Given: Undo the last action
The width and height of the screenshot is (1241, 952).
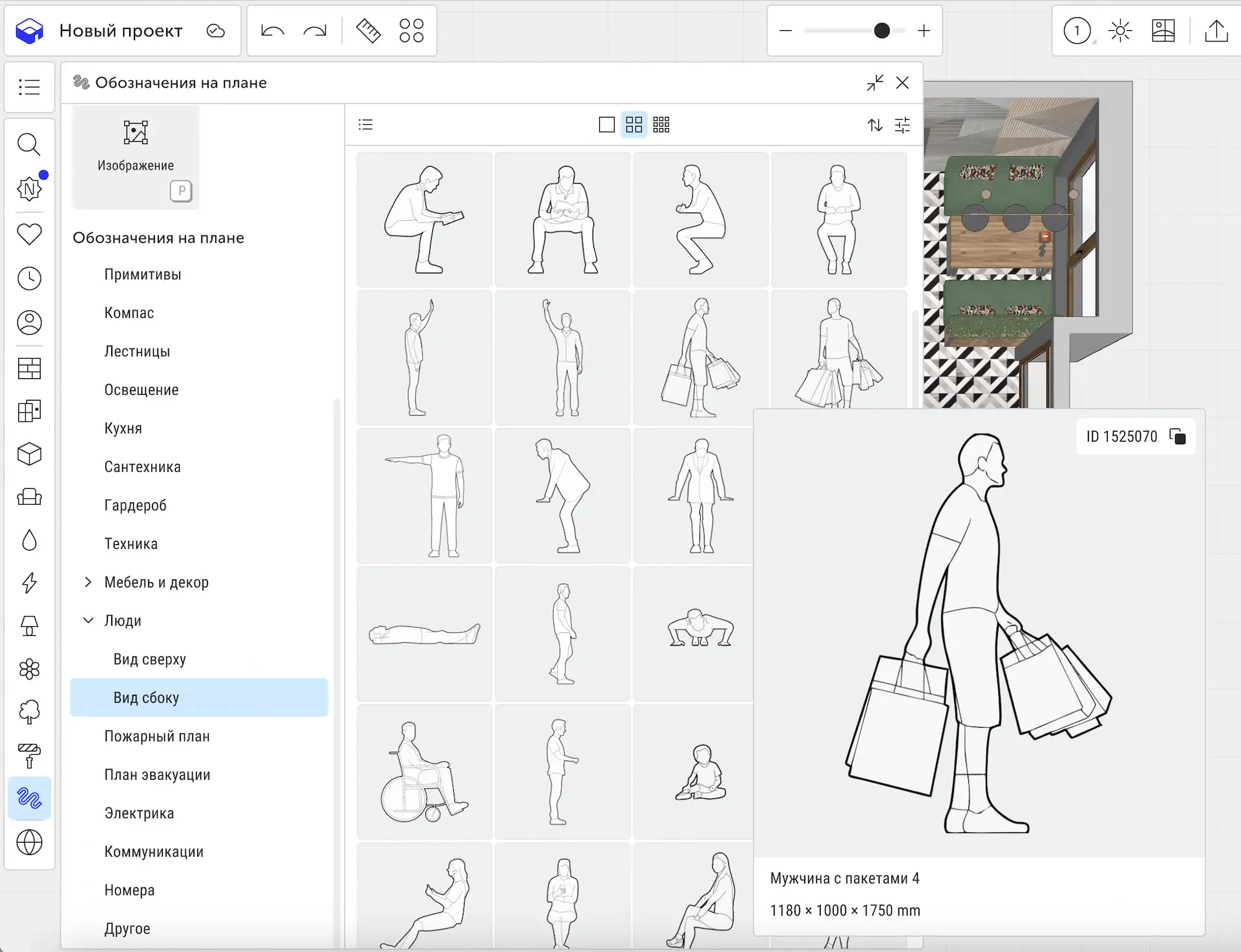Looking at the screenshot, I should pos(272,30).
